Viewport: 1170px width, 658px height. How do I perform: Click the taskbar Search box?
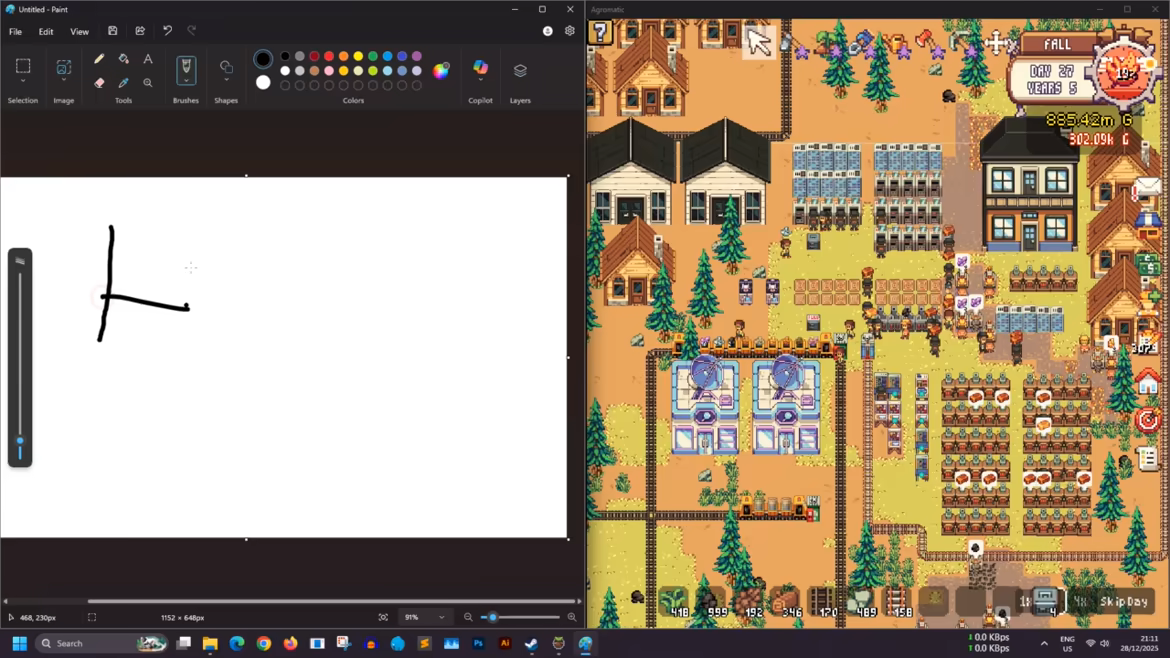click(x=101, y=643)
